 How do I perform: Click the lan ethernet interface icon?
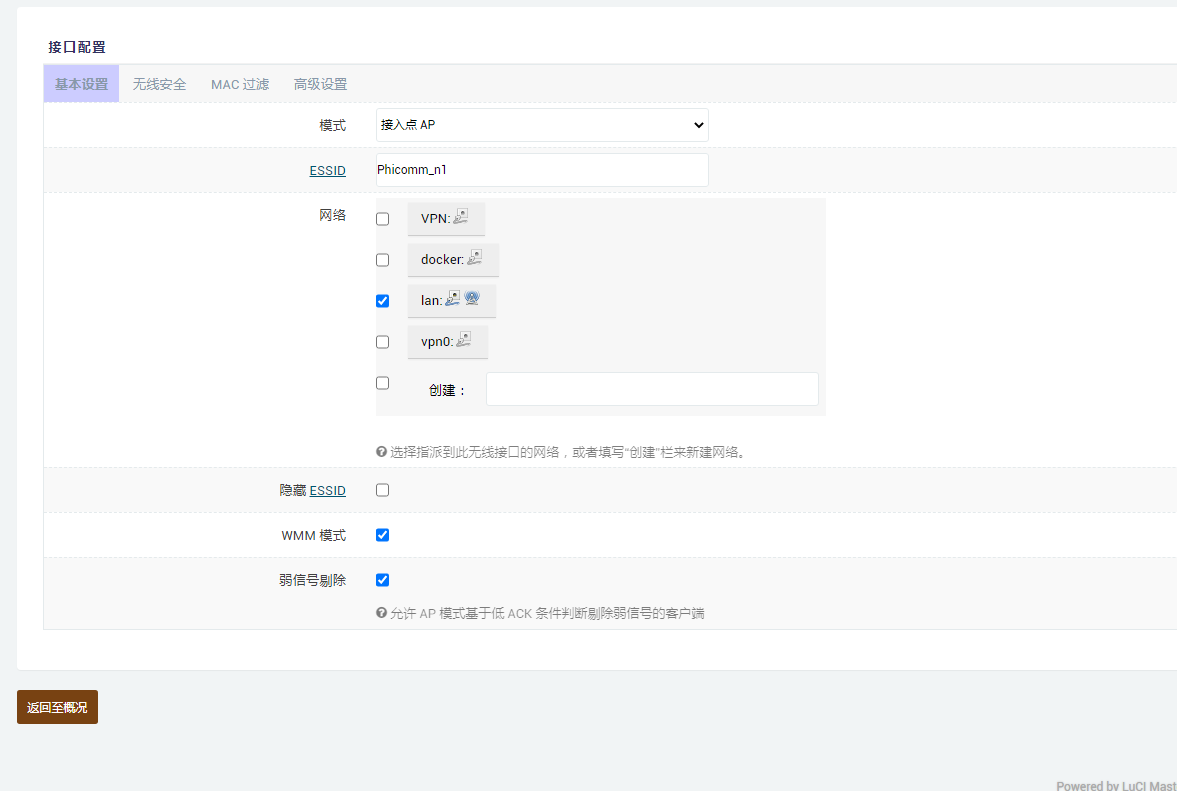click(x=453, y=299)
